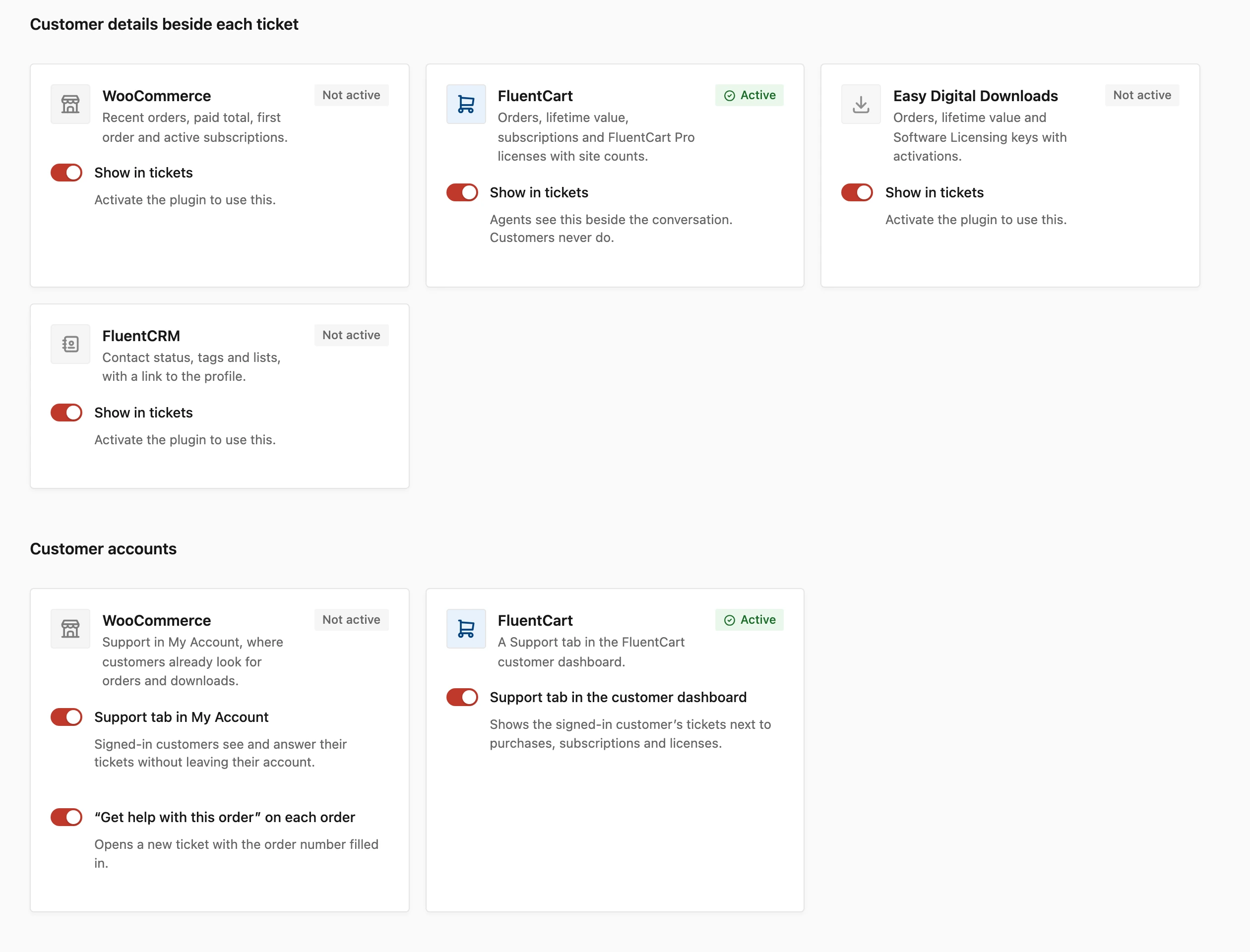Toggle Show in tickets for Easy Digital Downloads

tap(857, 193)
